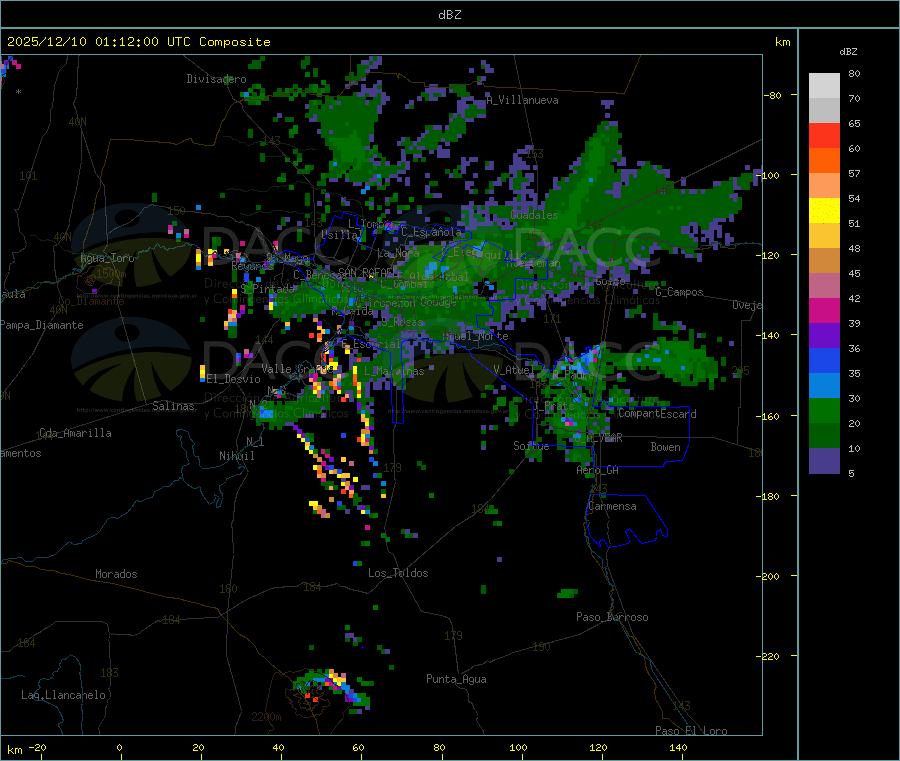Click the -160 tick on the right axis
Image resolution: width=900 pixels, height=761 pixels.
pos(770,416)
